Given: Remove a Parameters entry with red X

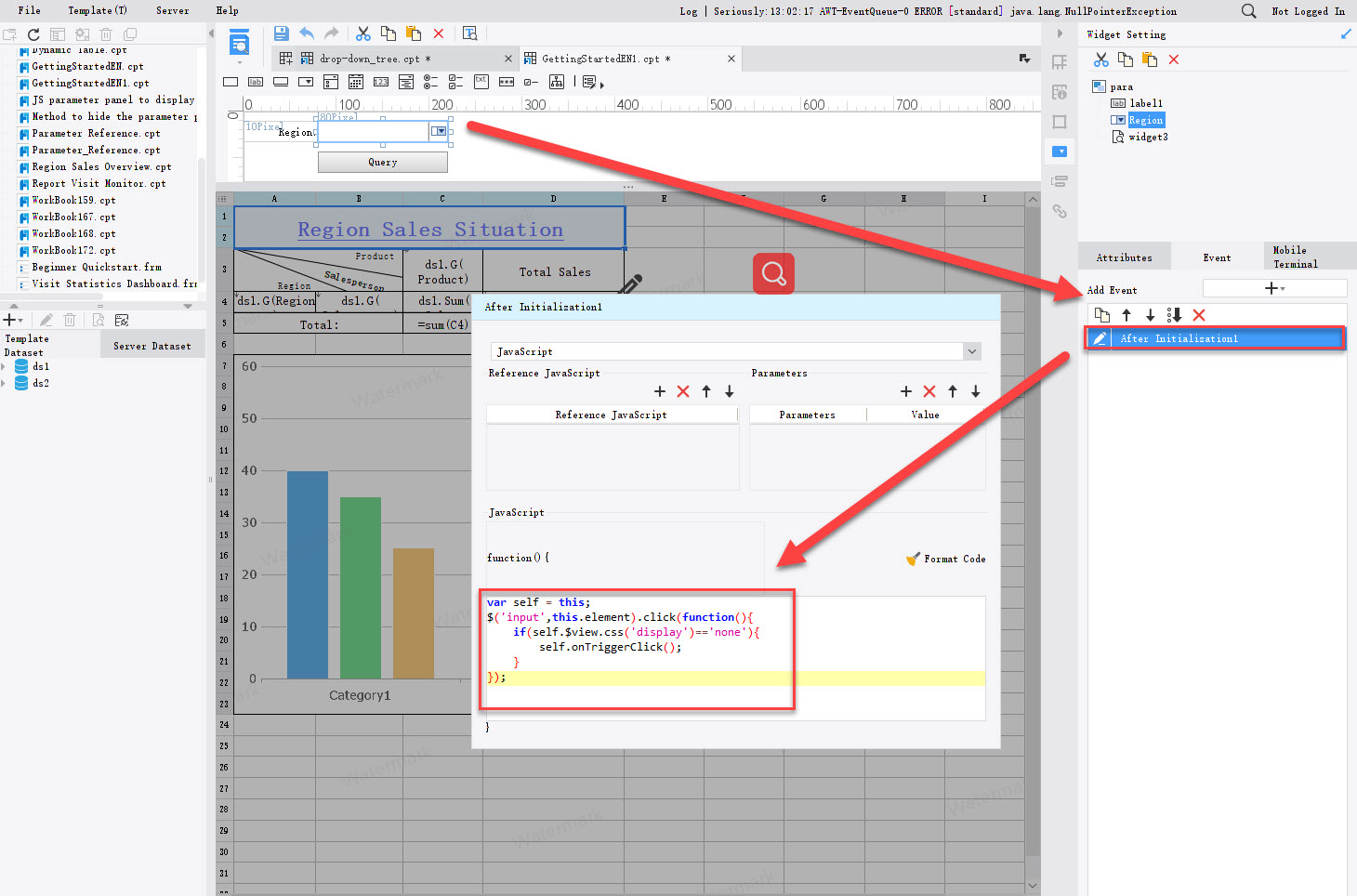Looking at the screenshot, I should [x=929, y=391].
